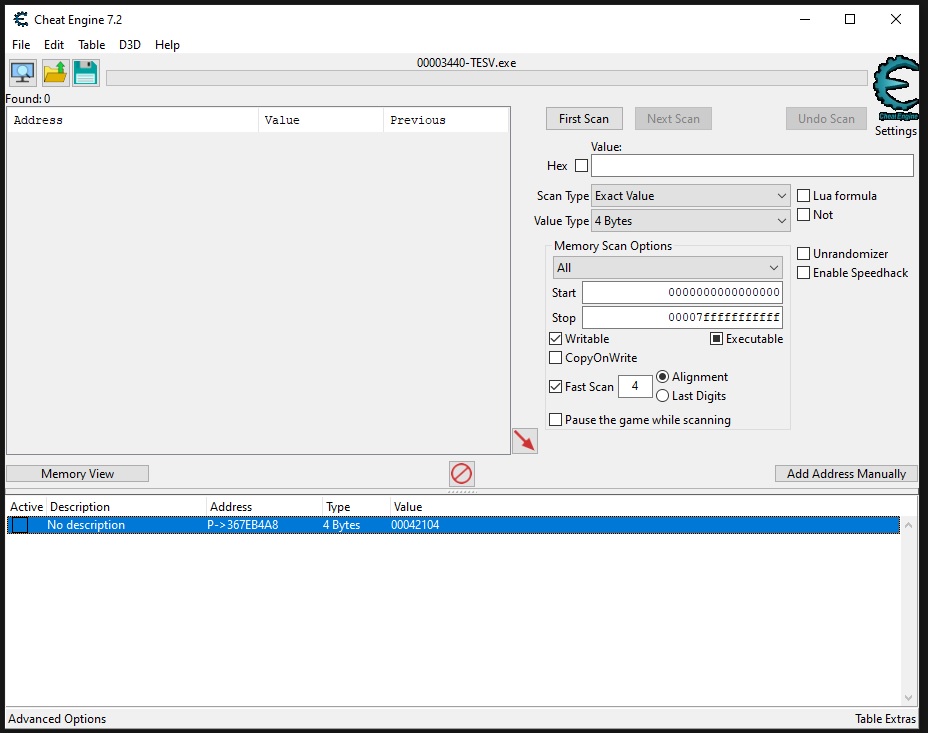Expand the Memory Scan Options All dropdown
The height and width of the screenshot is (733, 928).
pos(668,268)
